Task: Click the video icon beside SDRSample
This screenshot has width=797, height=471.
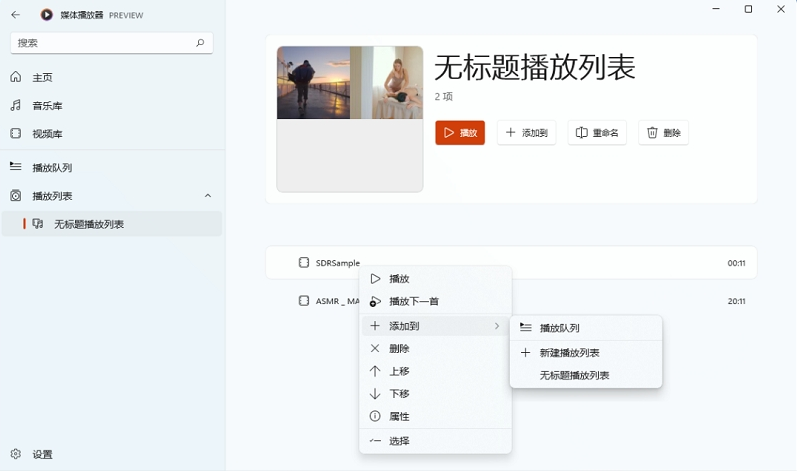Action: click(x=304, y=263)
